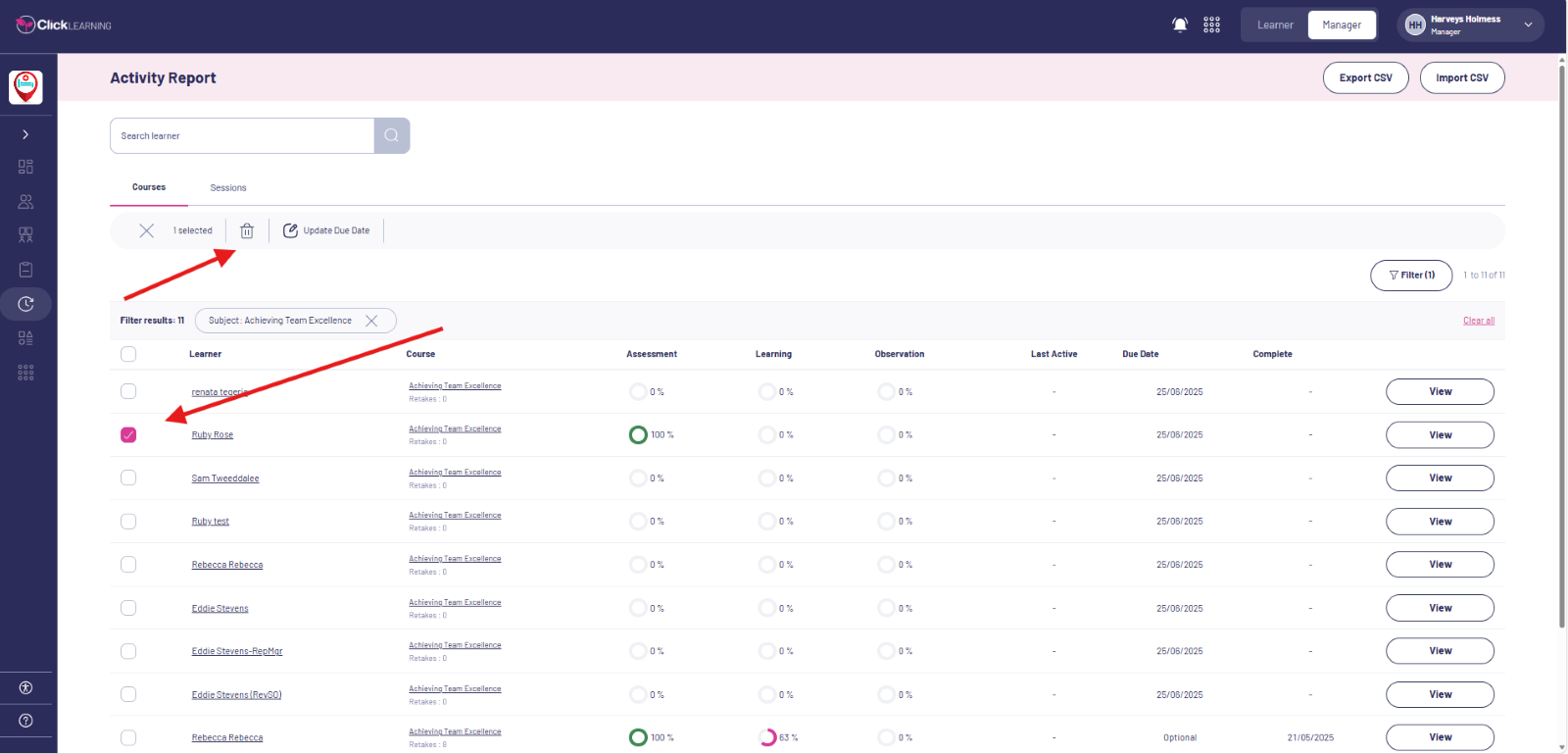The width and height of the screenshot is (1568, 754).
Task: Clear selection with the X icon
Action: pyautogui.click(x=146, y=230)
